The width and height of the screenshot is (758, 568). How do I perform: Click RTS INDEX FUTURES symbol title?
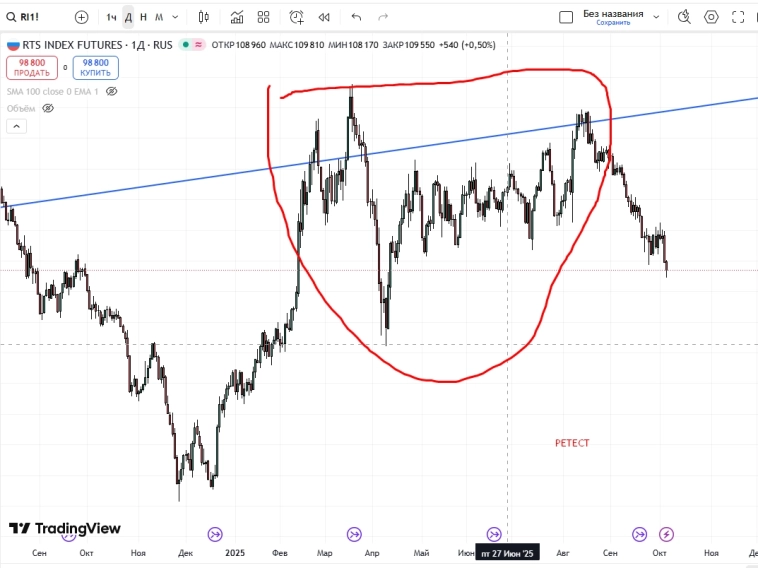point(73,45)
